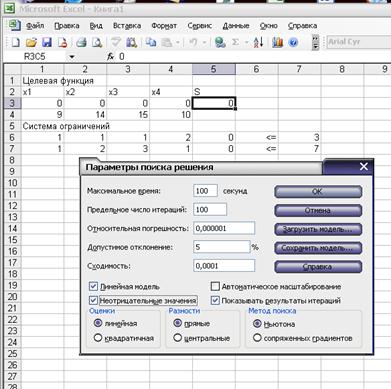This screenshot has height=389, width=391.
Task: Open the Chart Wizard icon
Action: click(x=277, y=42)
